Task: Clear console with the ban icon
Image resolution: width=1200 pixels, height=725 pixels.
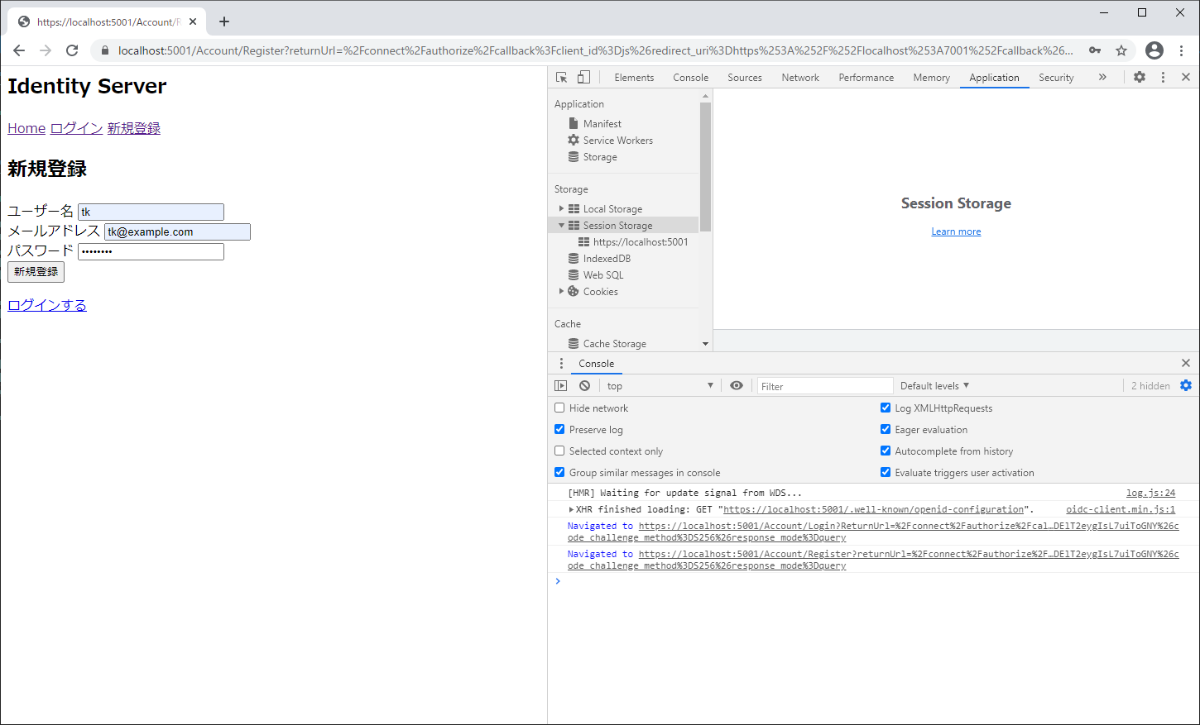Action: tap(585, 386)
